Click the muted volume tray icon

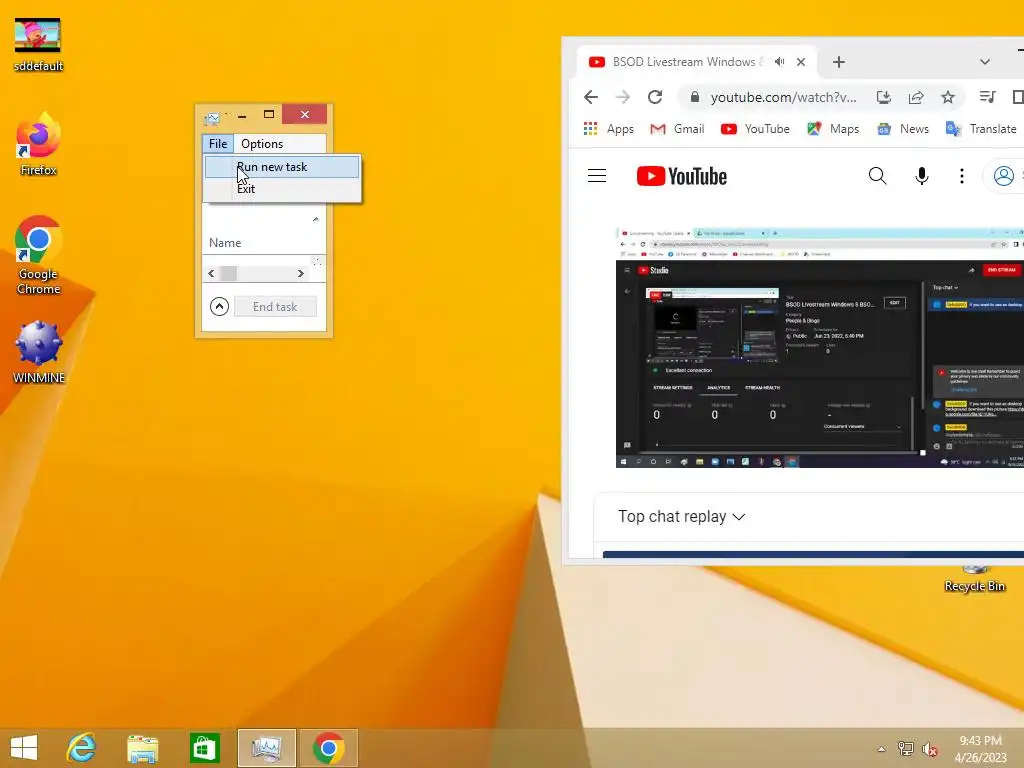tap(930, 749)
